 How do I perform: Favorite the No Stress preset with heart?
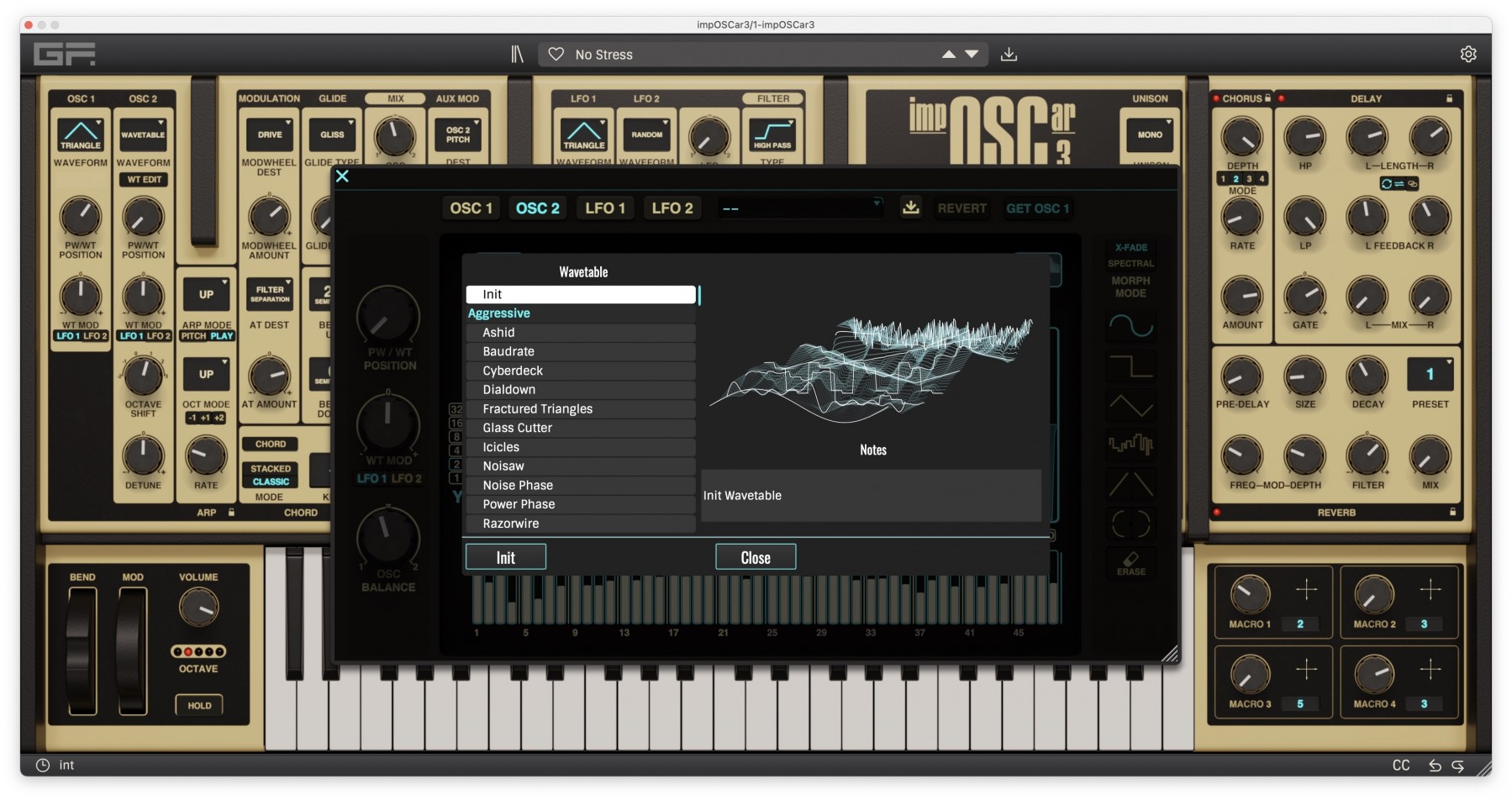pyautogui.click(x=556, y=55)
